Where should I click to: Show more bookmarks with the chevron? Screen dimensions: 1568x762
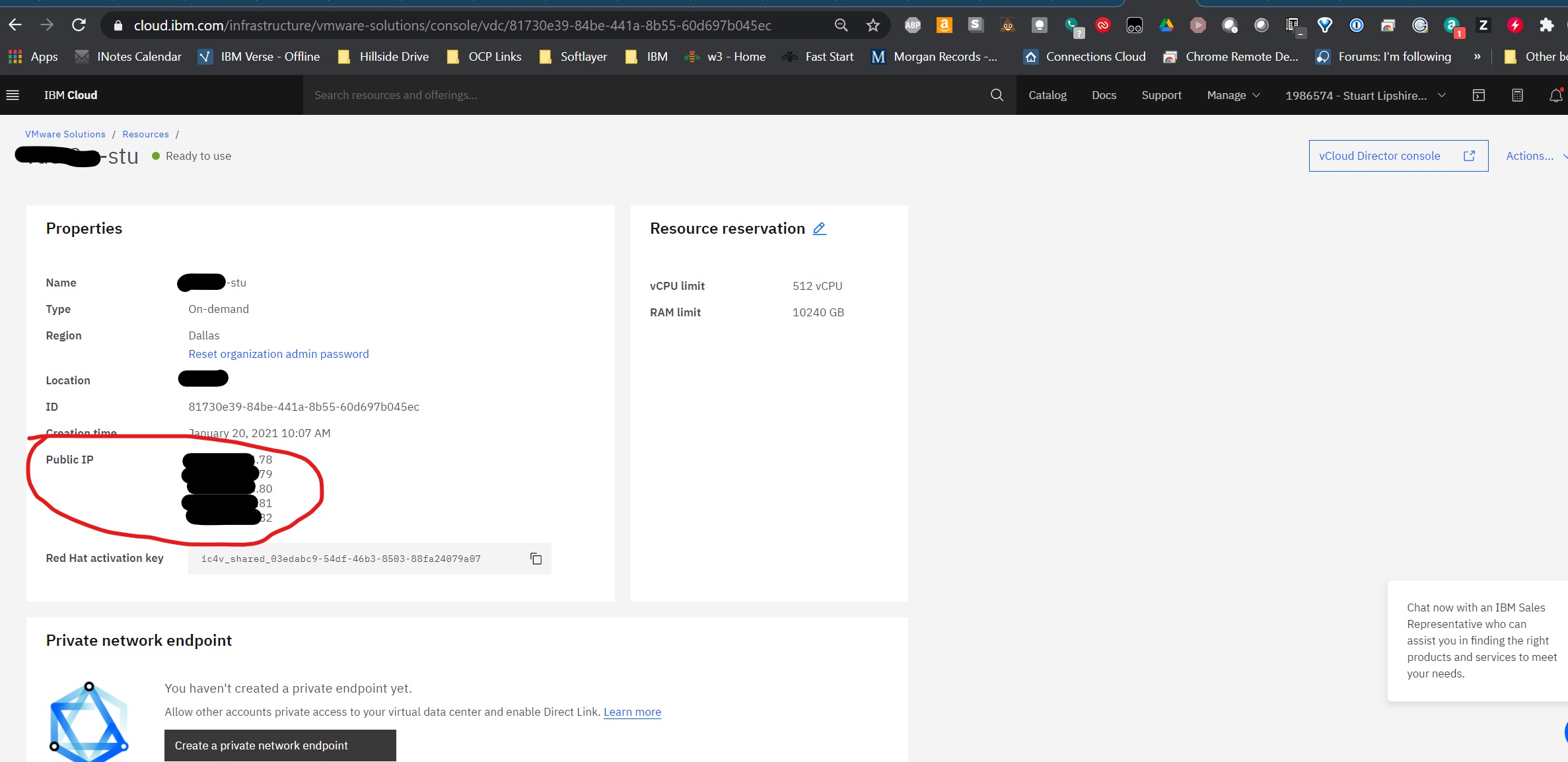click(x=1477, y=57)
